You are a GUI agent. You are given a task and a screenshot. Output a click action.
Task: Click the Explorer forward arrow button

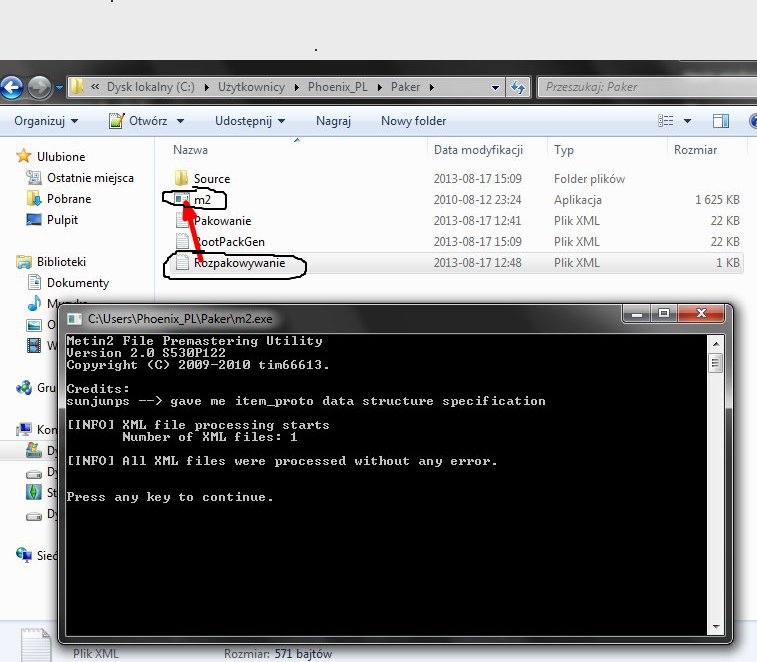(x=40, y=87)
